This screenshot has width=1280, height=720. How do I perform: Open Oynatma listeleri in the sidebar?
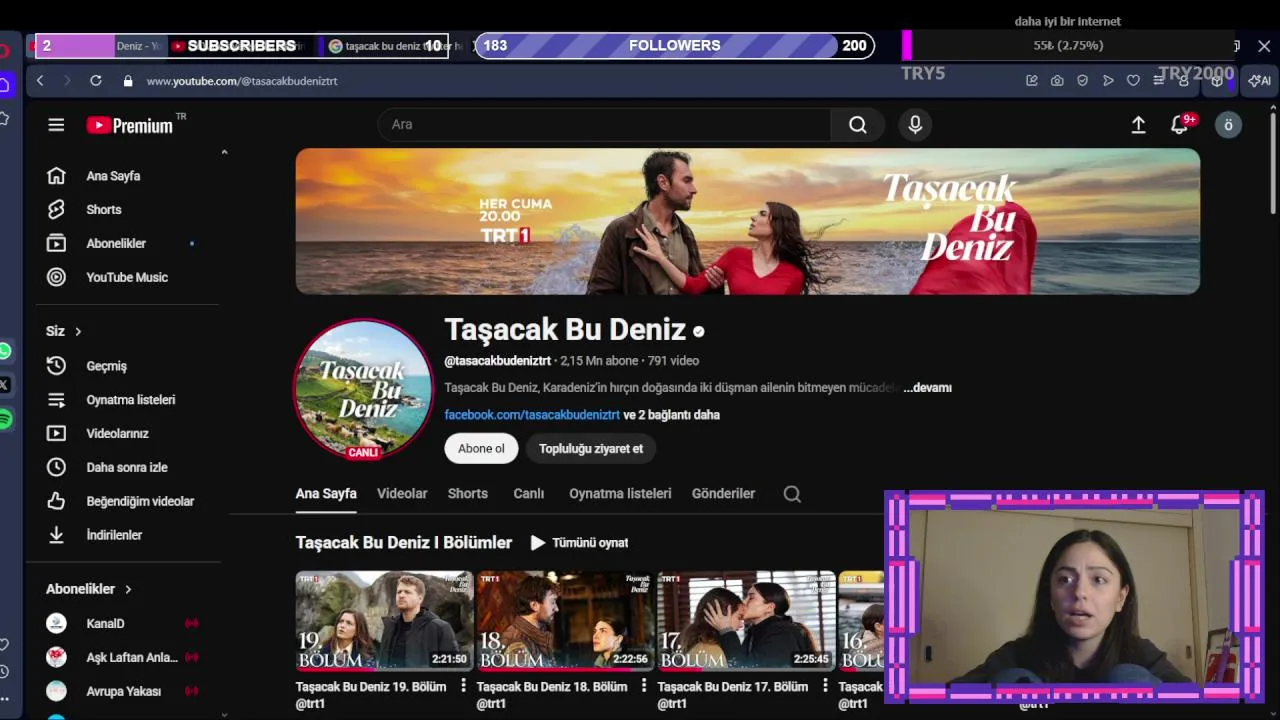pos(128,400)
